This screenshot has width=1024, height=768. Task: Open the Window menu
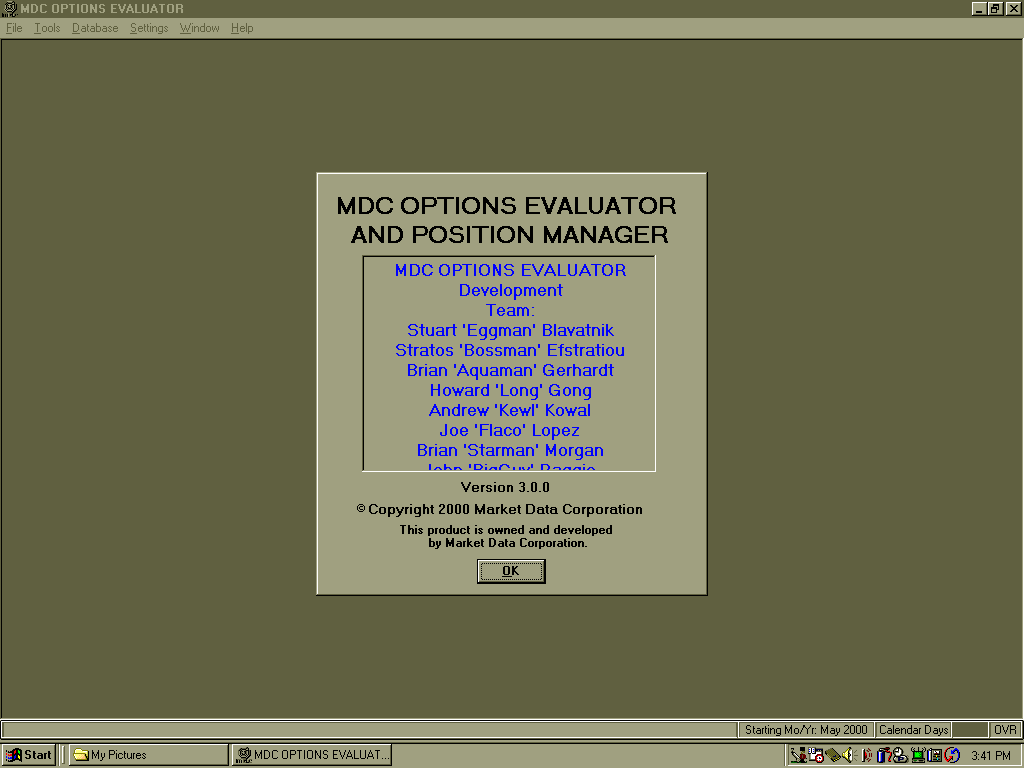[199, 28]
